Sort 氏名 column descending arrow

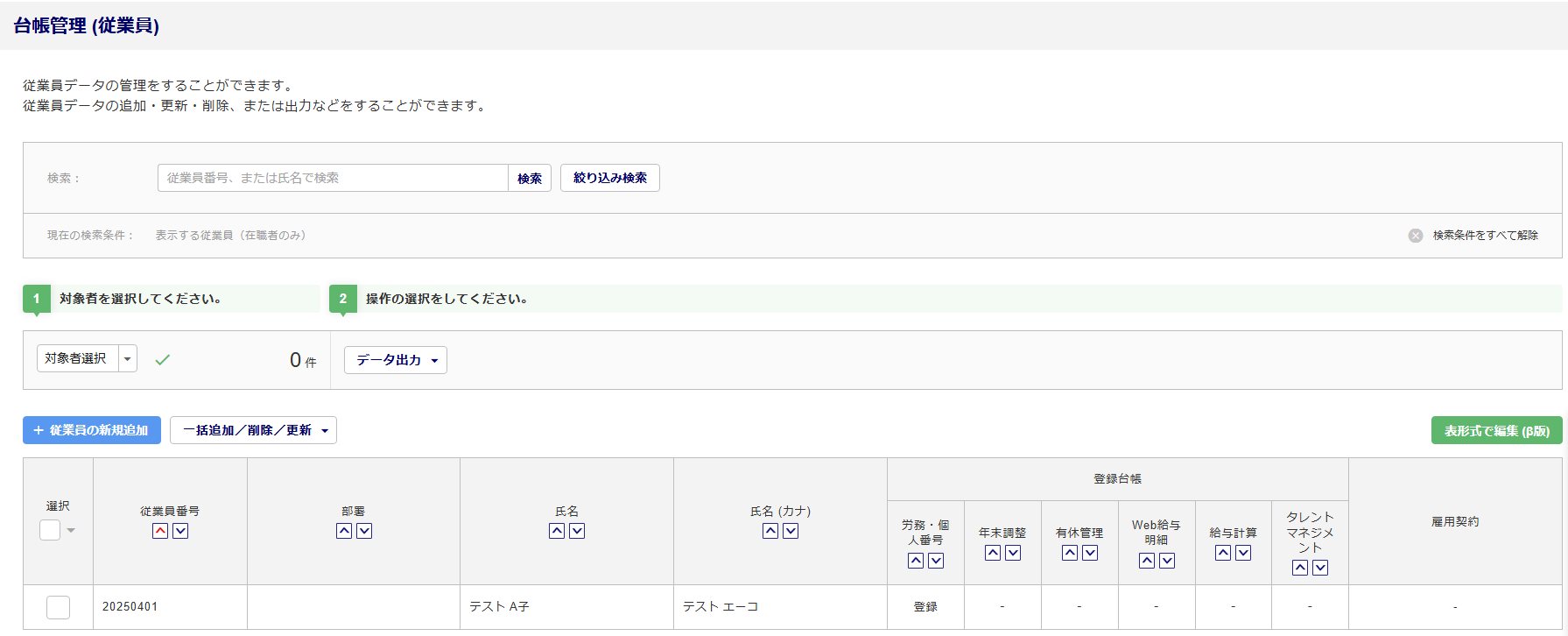pos(577,531)
